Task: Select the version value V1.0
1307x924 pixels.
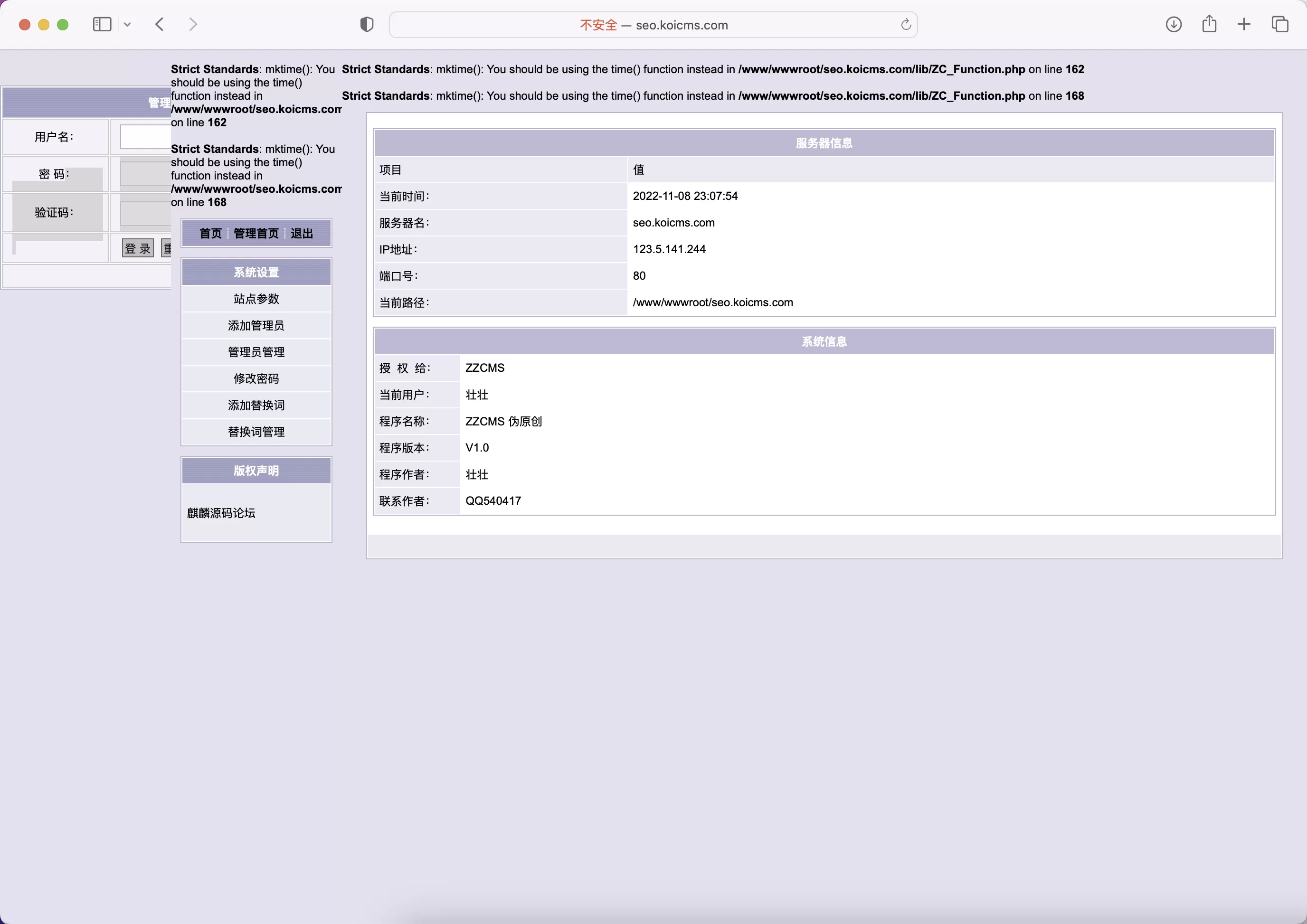Action: click(x=477, y=448)
